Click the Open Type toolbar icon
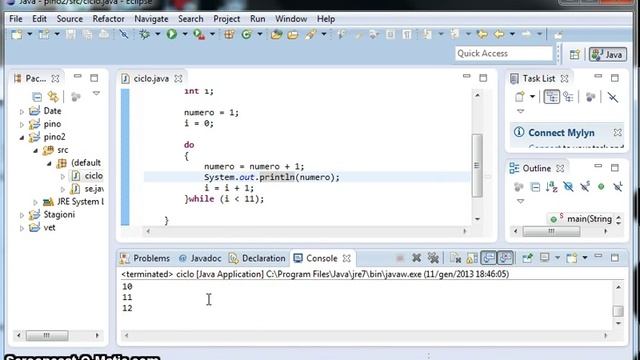 [276, 34]
